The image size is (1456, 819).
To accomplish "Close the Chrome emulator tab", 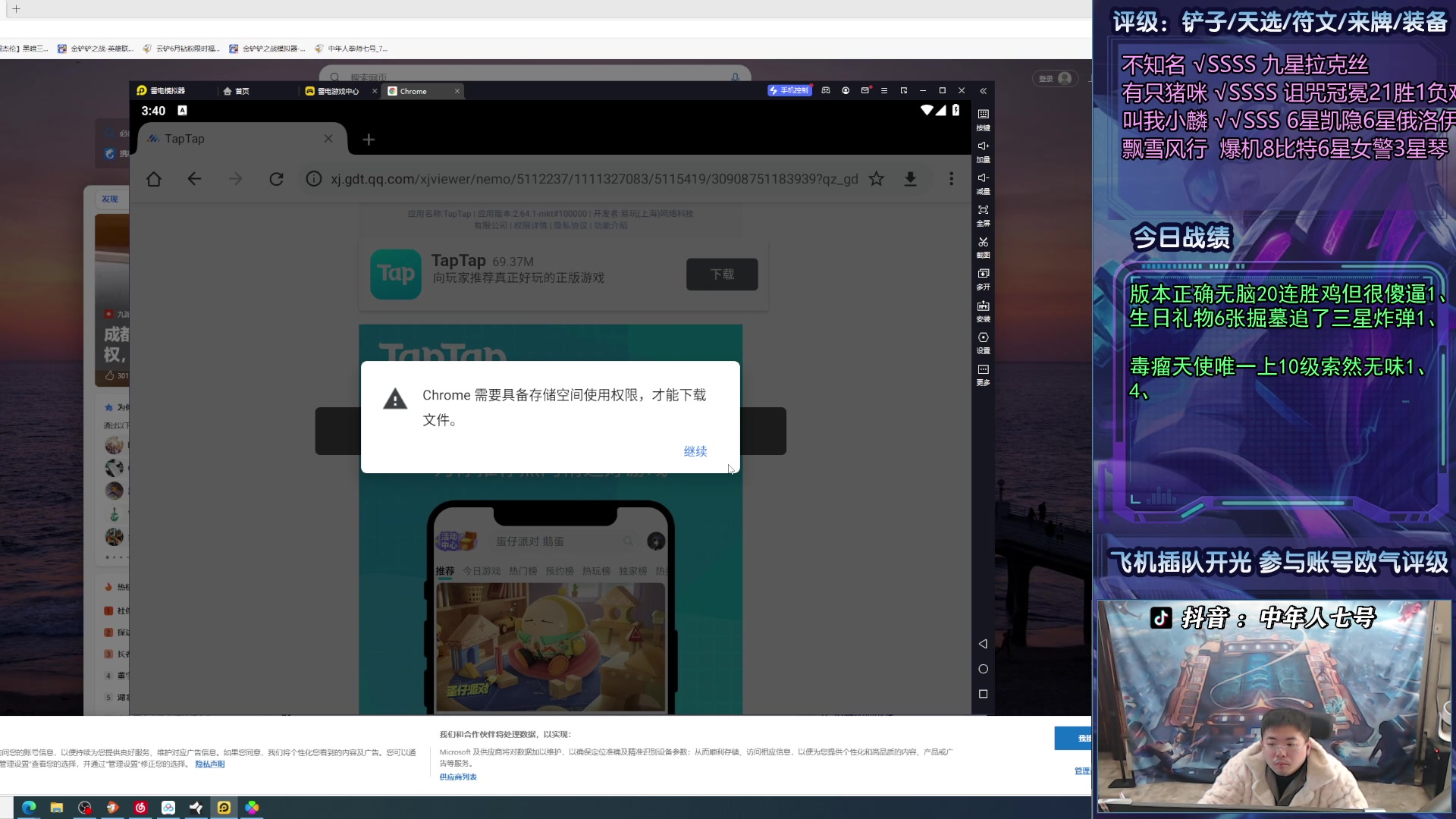I will click(457, 91).
